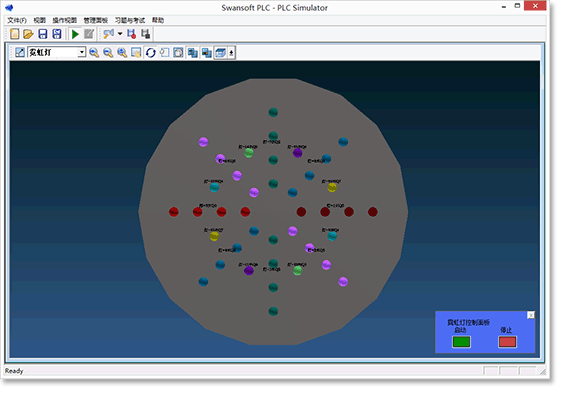Open the 文件(F) menu

pyautogui.click(x=17, y=20)
